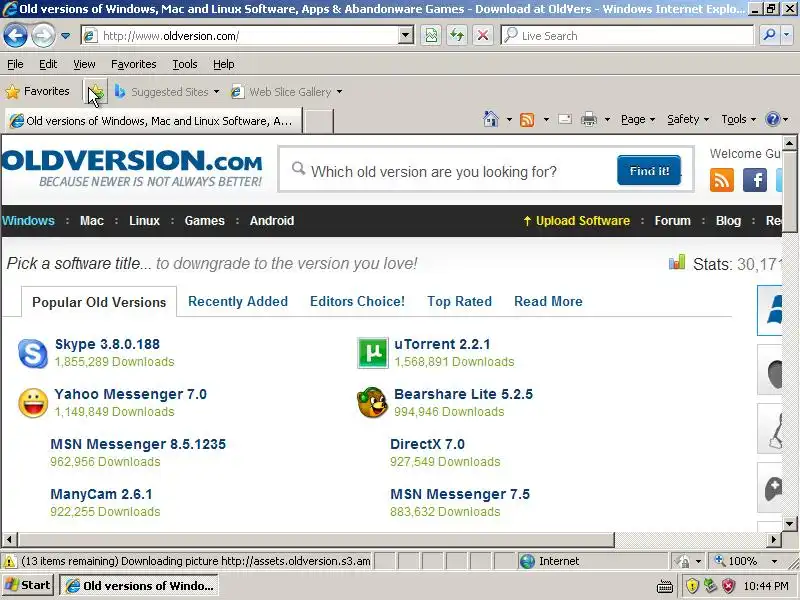Screen dimensions: 800x600
Task: Open the Blog link
Action: coord(728,221)
